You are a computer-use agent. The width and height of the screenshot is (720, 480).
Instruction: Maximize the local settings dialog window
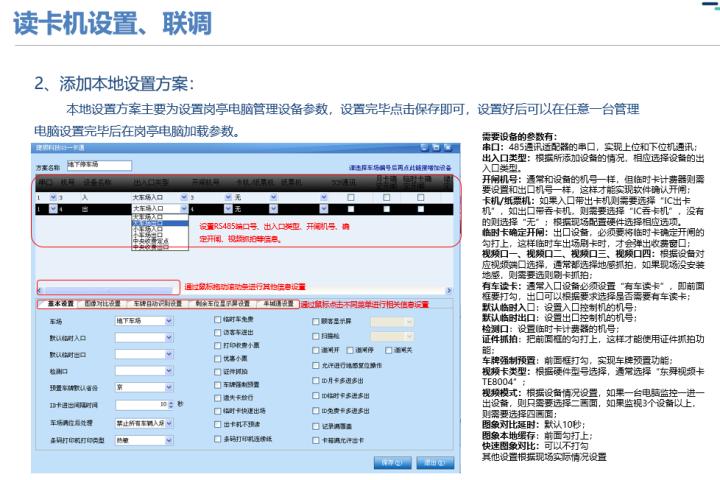click(x=436, y=147)
